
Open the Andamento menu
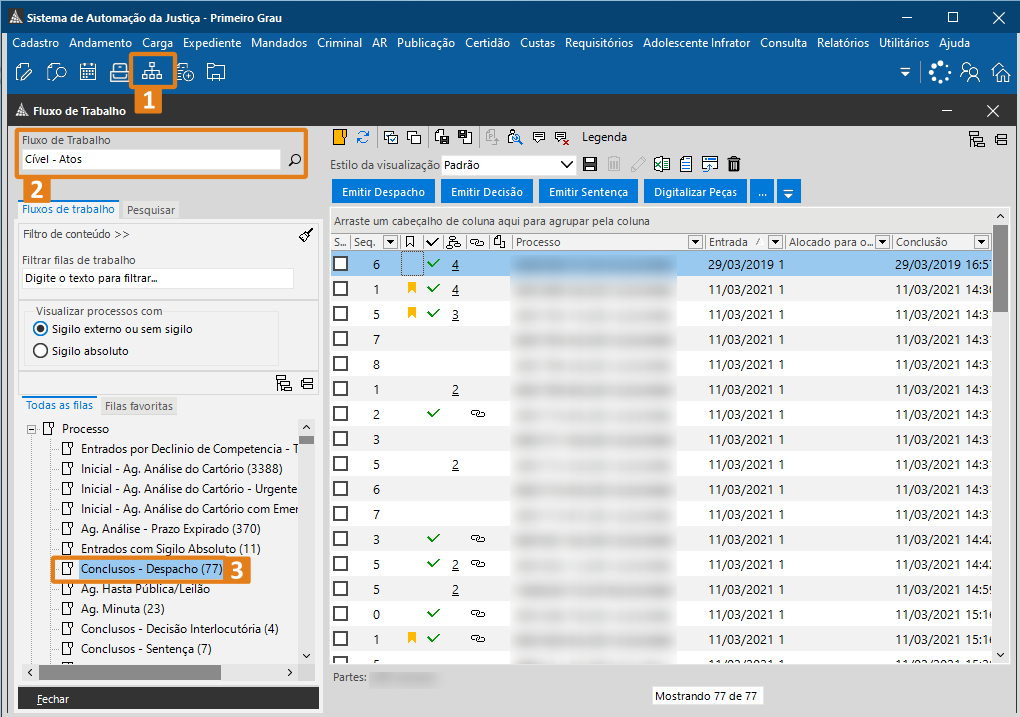tap(101, 43)
